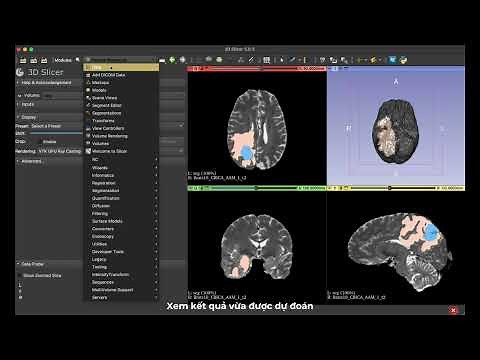Choose Volumes from module menu
Image resolution: width=480 pixels, height=360 pixels.
pos(121,144)
